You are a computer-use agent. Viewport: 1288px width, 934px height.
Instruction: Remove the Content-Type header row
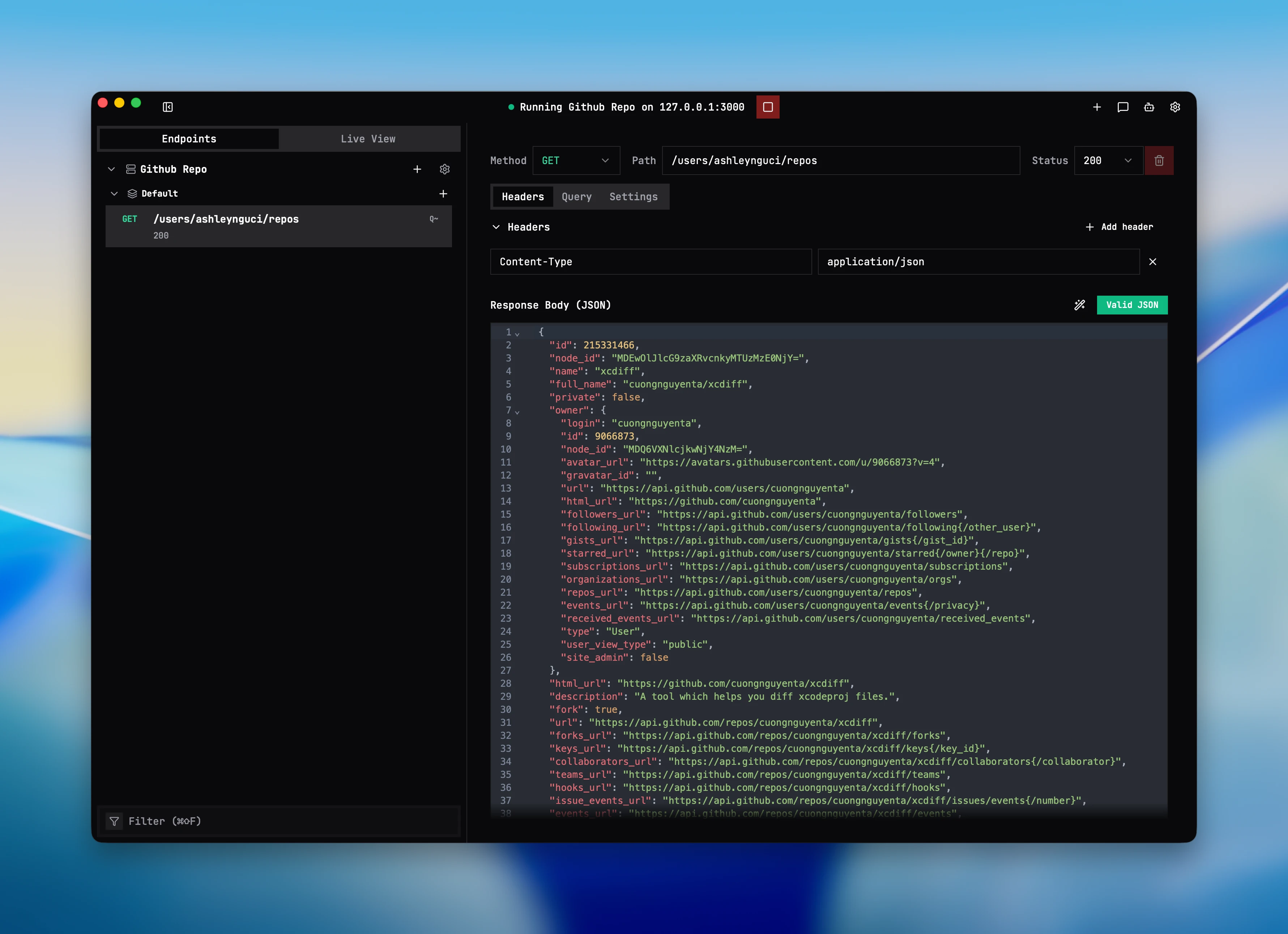(x=1152, y=262)
